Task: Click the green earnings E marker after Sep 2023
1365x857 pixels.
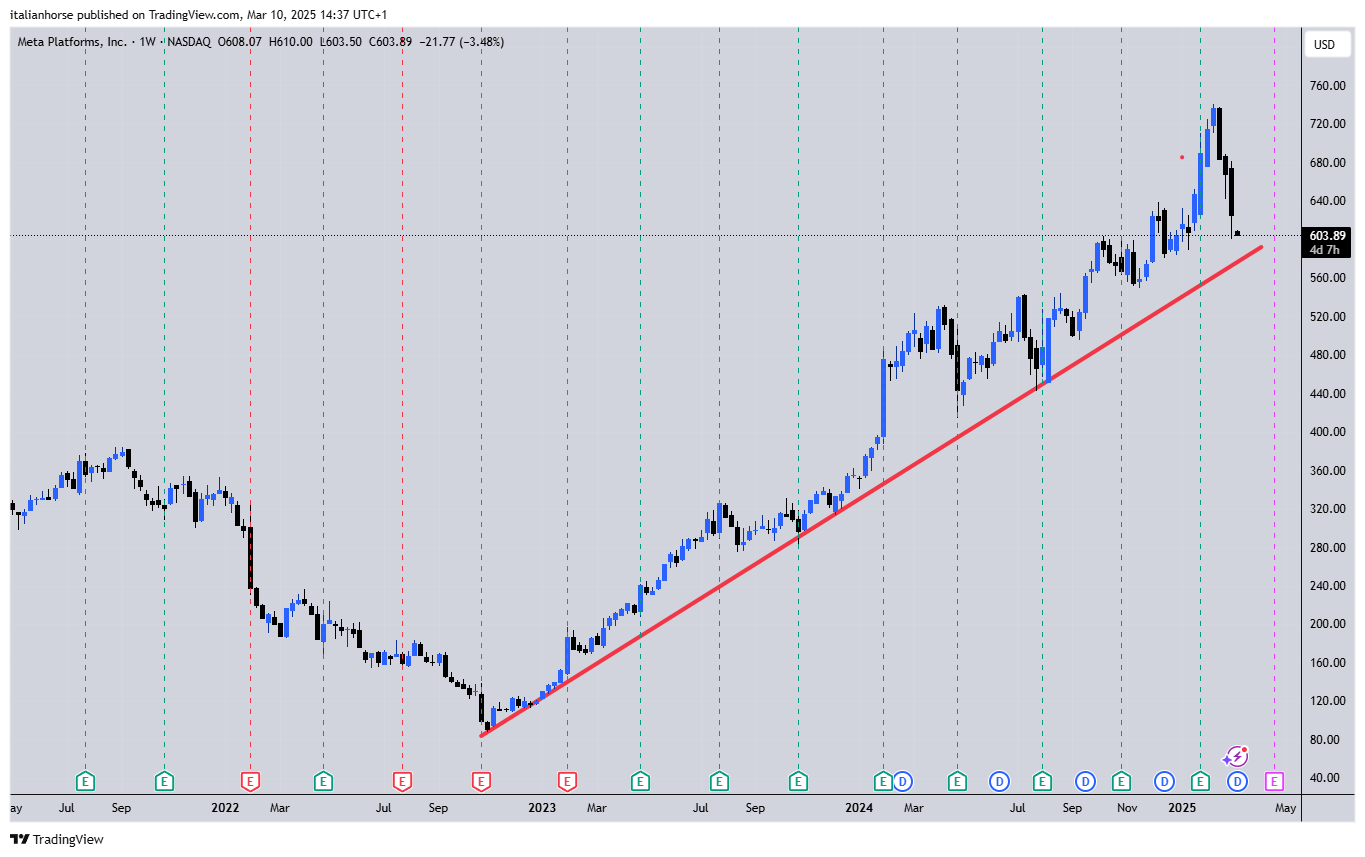Action: pos(798,780)
